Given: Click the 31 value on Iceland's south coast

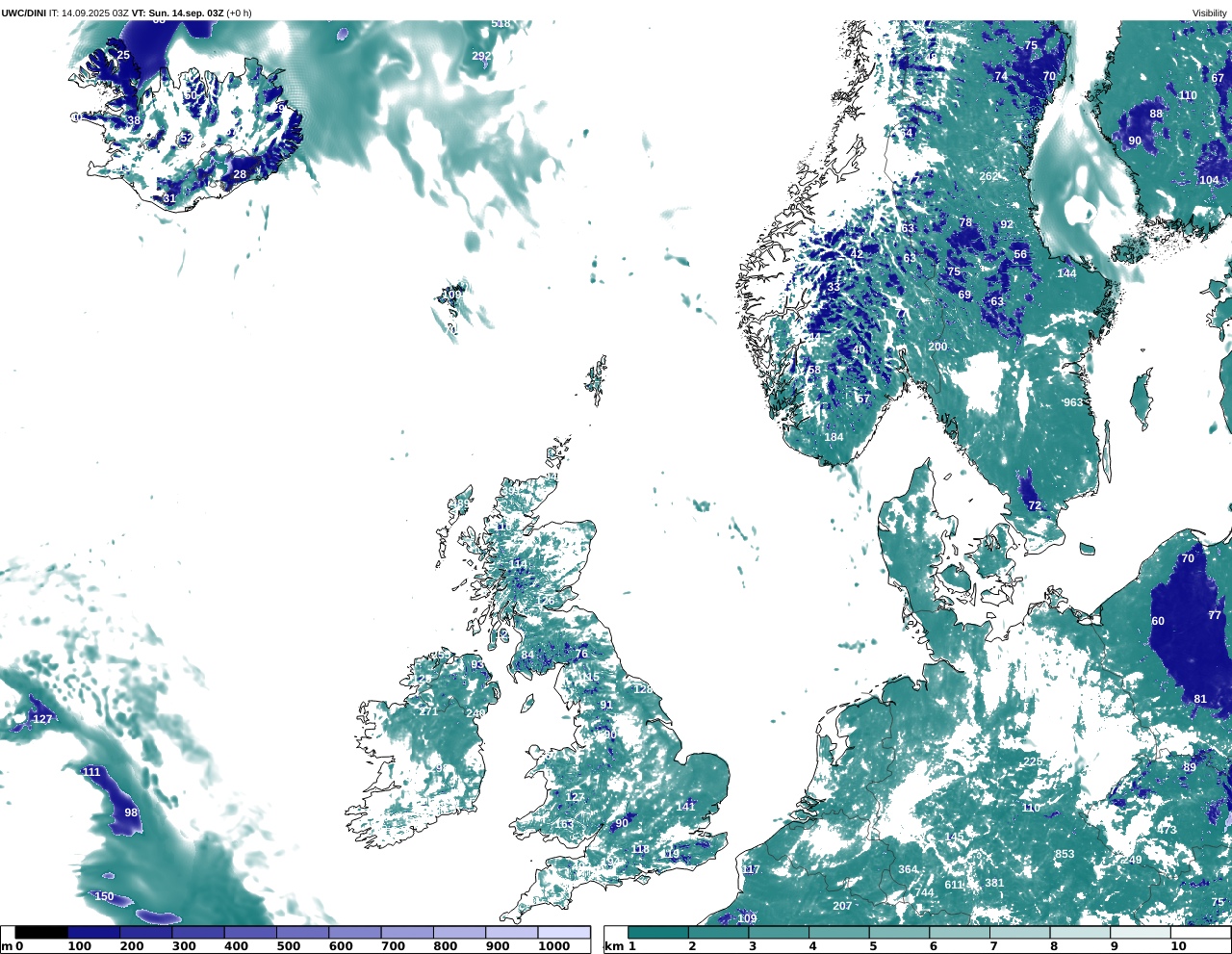Looking at the screenshot, I should [169, 198].
